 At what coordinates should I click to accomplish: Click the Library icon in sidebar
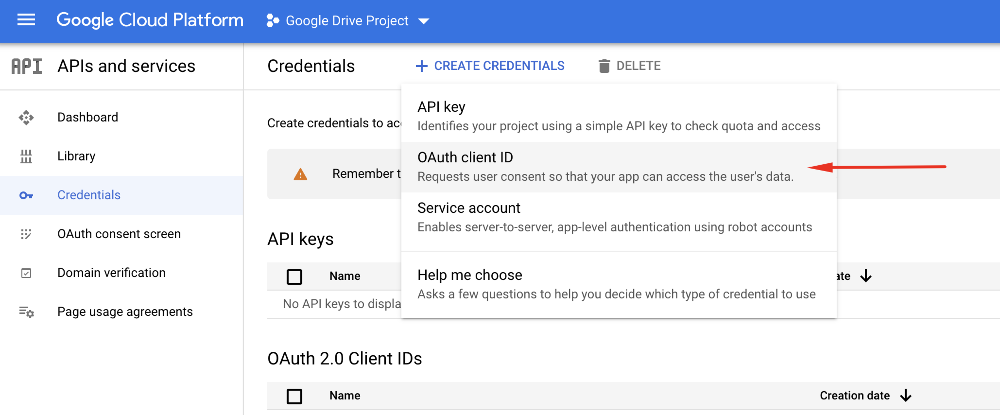point(26,156)
